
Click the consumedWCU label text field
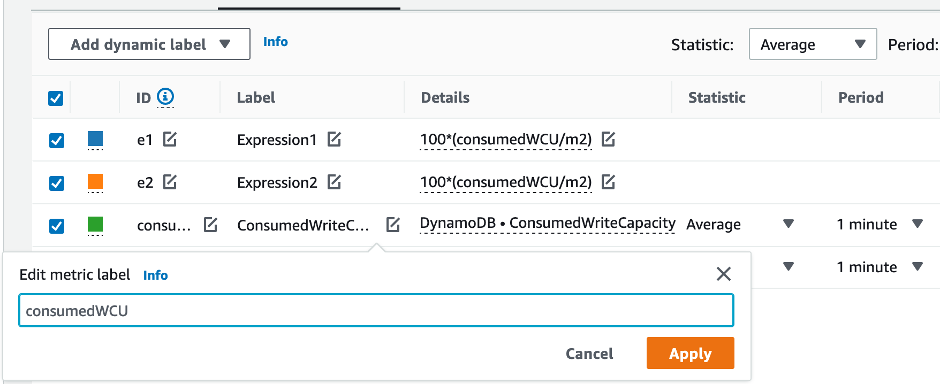tap(376, 311)
